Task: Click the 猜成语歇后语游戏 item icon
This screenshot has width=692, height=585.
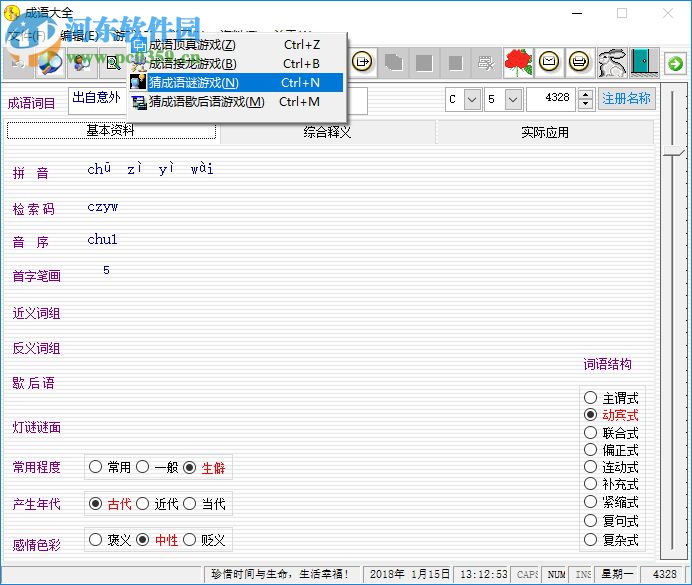Action: point(139,102)
